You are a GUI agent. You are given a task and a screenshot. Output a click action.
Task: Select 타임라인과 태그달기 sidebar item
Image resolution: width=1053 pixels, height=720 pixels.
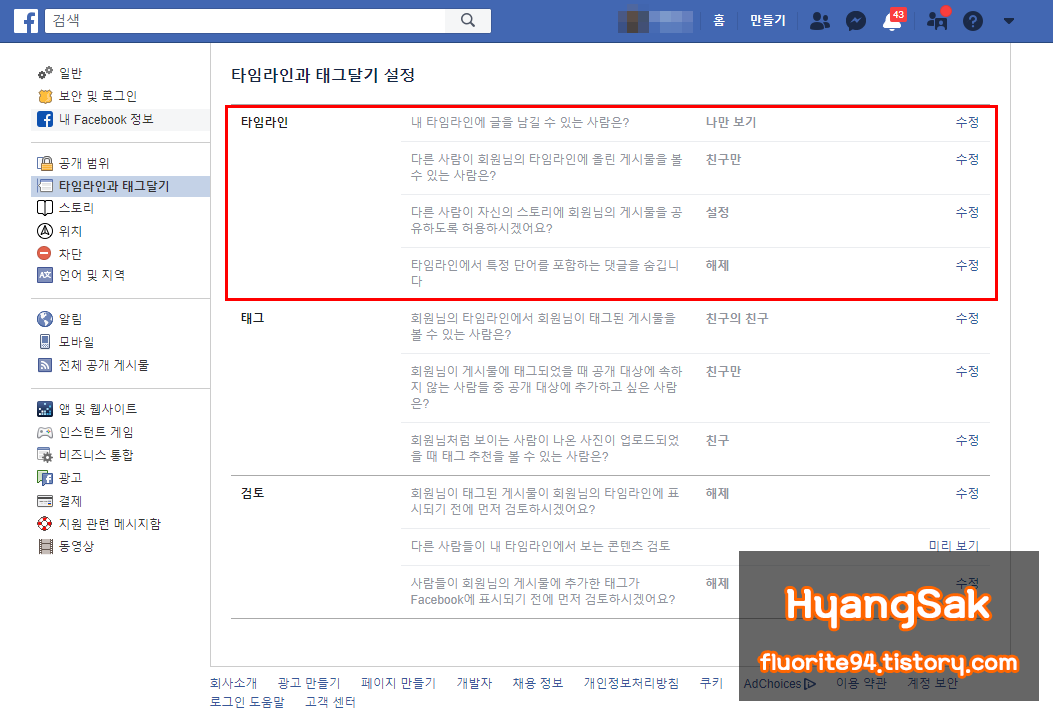pyautogui.click(x=121, y=186)
